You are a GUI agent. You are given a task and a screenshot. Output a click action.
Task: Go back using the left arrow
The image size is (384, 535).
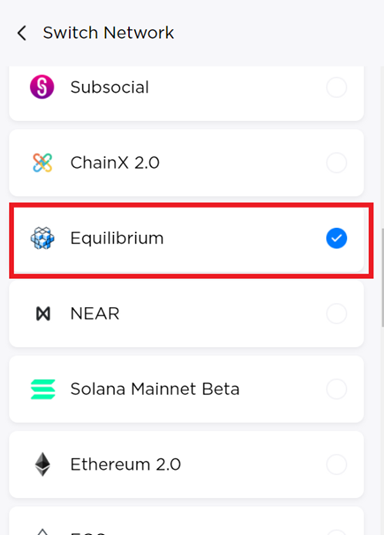(x=22, y=33)
